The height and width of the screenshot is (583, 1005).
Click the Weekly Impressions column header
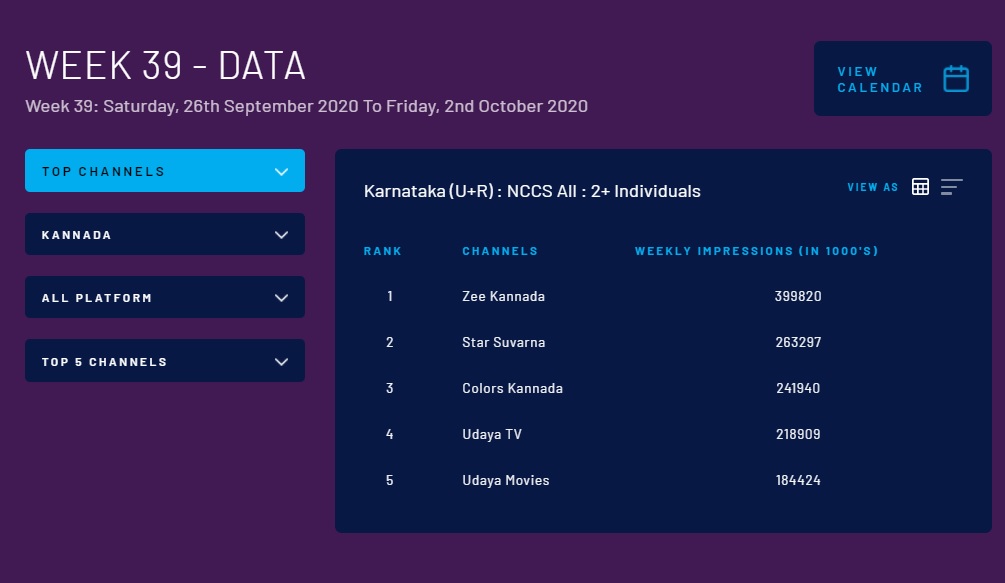pos(756,251)
